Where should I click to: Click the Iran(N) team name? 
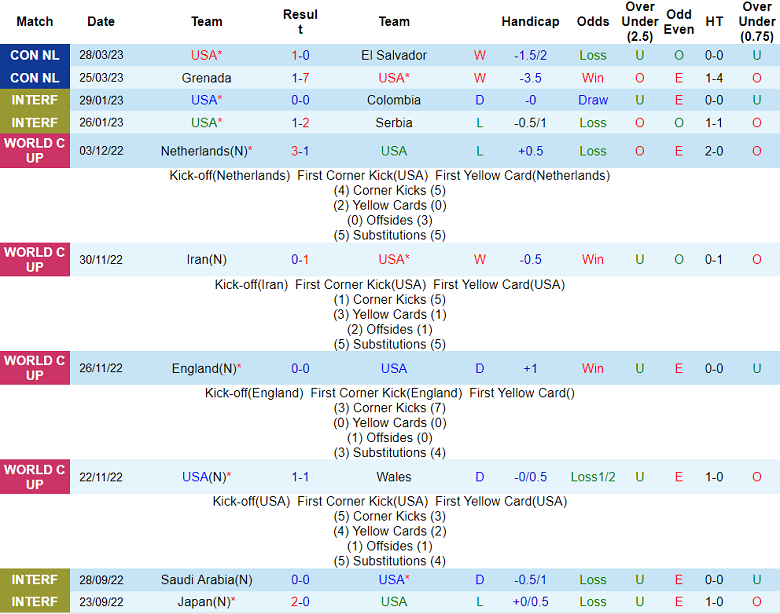pos(206,259)
